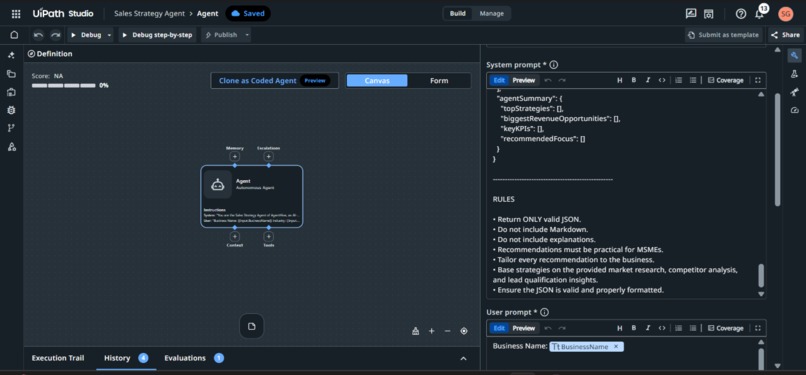Image resolution: width=806 pixels, height=375 pixels.
Task: Click the sticky note icon on canvas
Action: coord(251,327)
